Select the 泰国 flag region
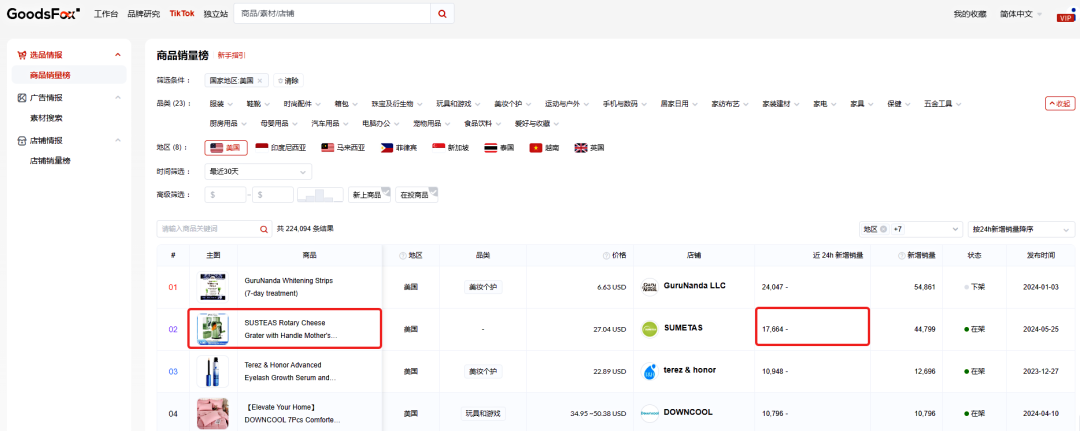The width and height of the screenshot is (1080, 431). pyautogui.click(x=499, y=148)
